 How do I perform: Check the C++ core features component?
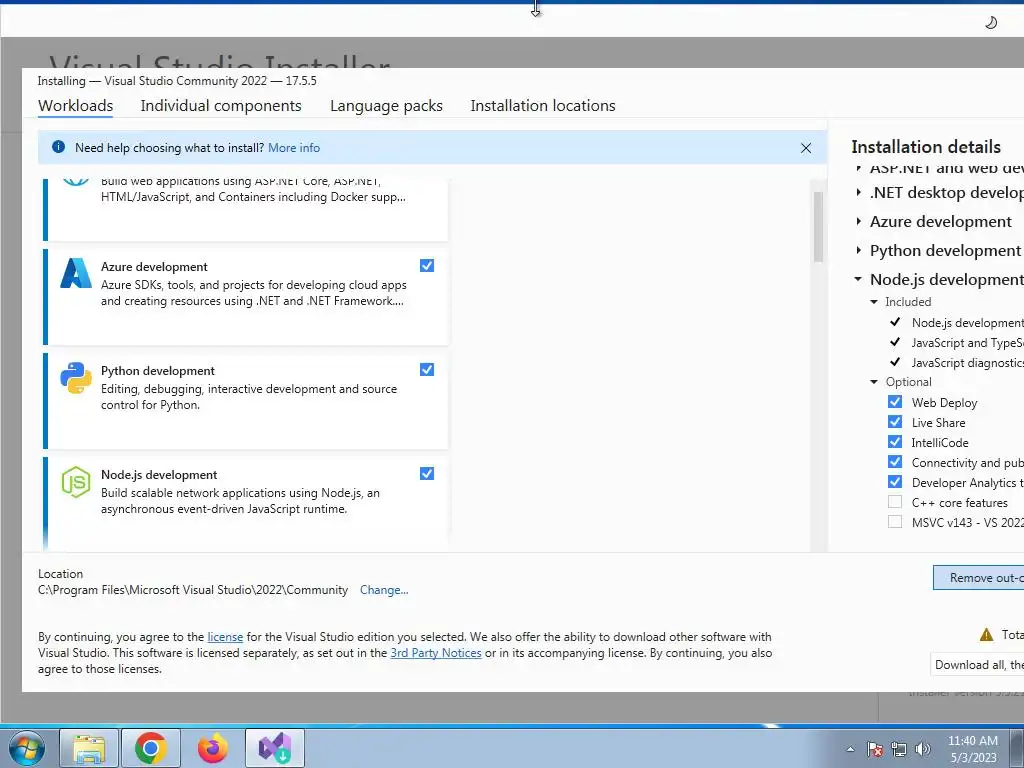895,502
